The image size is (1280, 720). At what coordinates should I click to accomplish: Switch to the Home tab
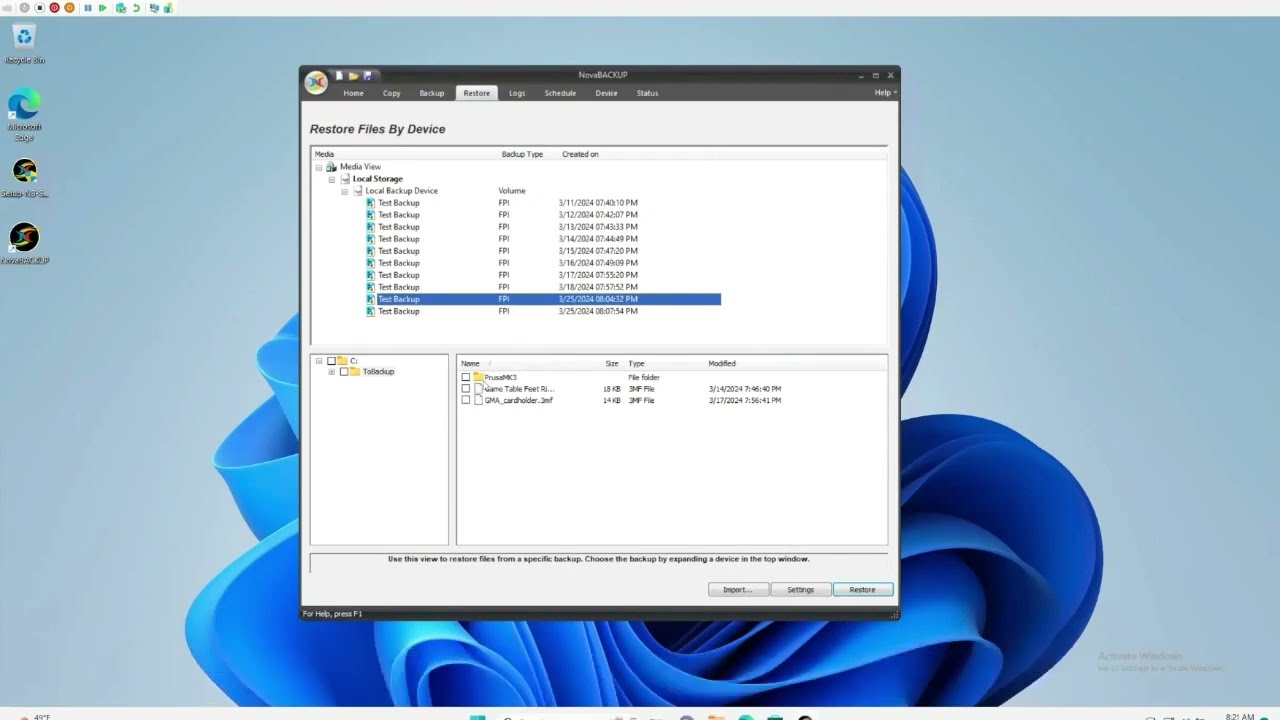click(x=353, y=93)
